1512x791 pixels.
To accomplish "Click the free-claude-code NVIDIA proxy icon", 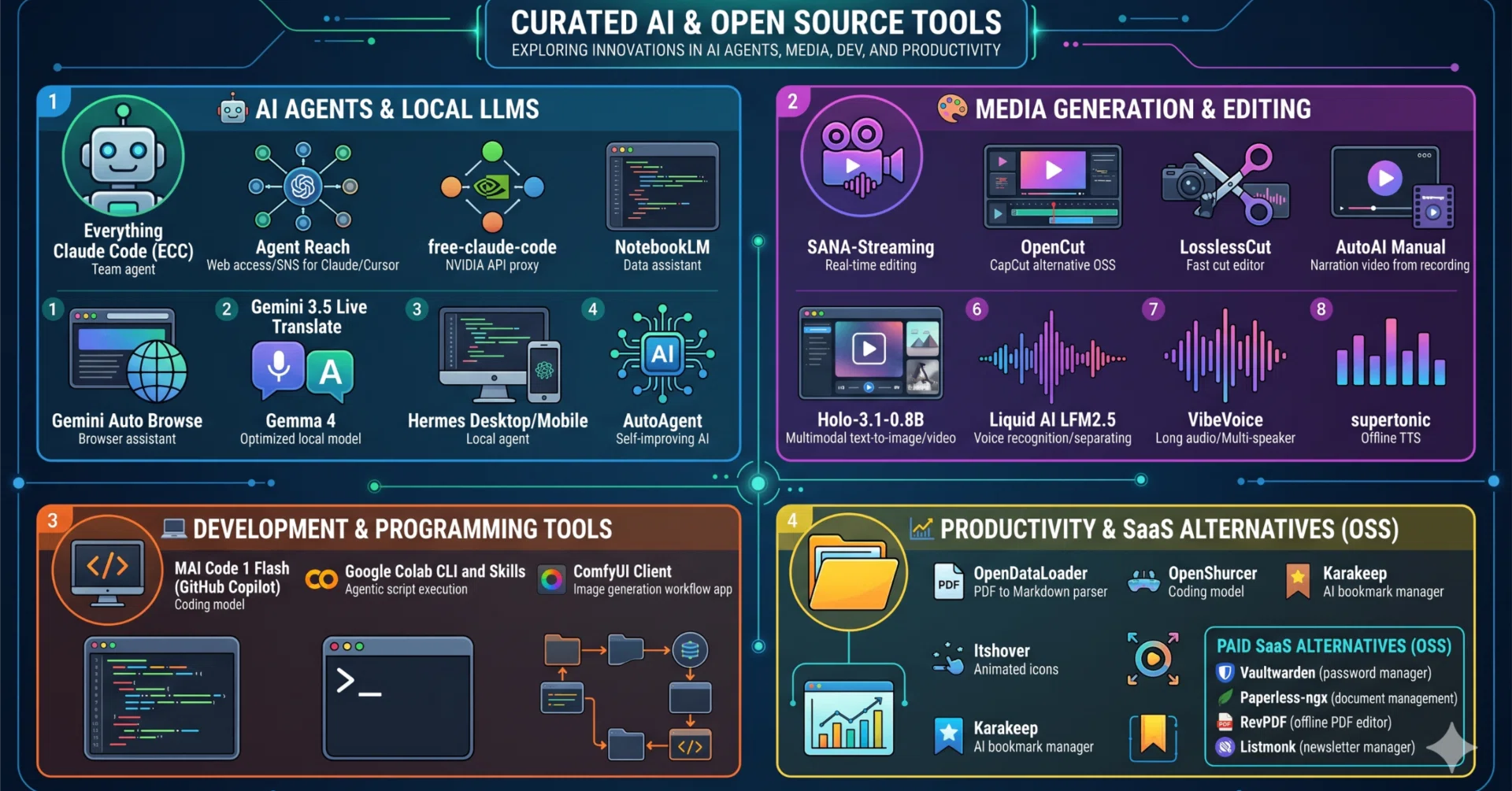I will [492, 187].
